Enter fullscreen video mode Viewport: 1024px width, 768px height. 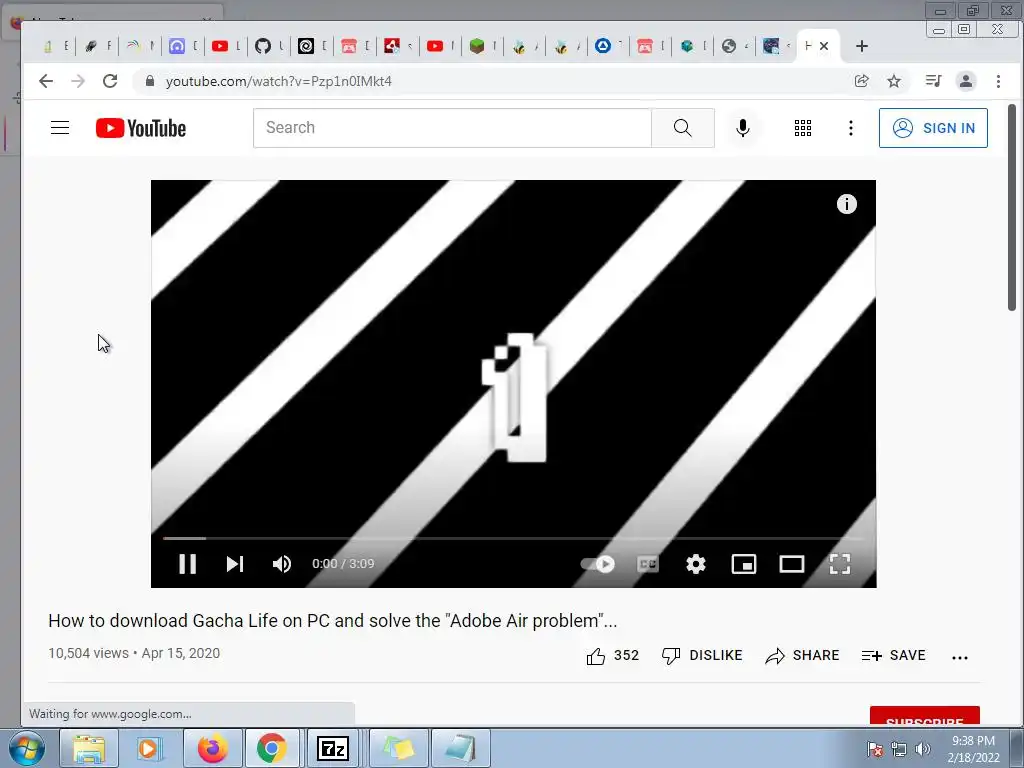click(840, 564)
